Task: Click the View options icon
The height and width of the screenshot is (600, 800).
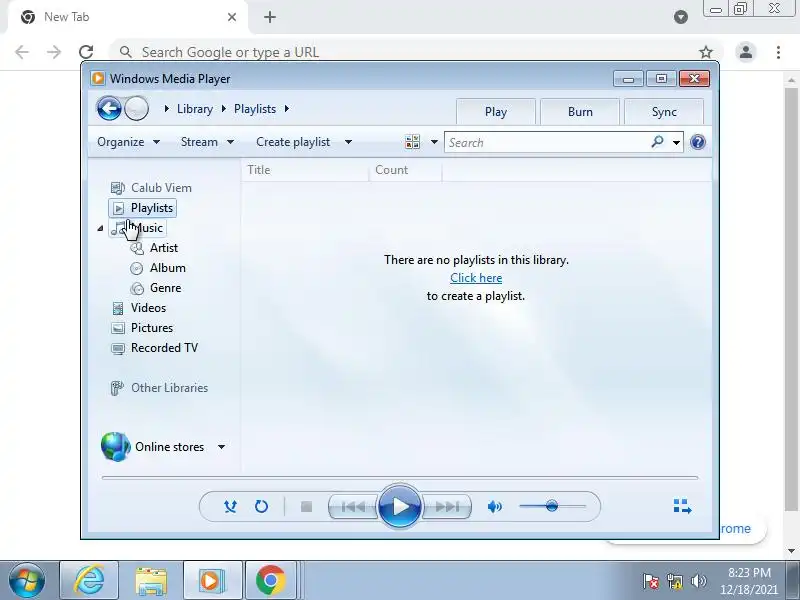Action: tap(412, 142)
